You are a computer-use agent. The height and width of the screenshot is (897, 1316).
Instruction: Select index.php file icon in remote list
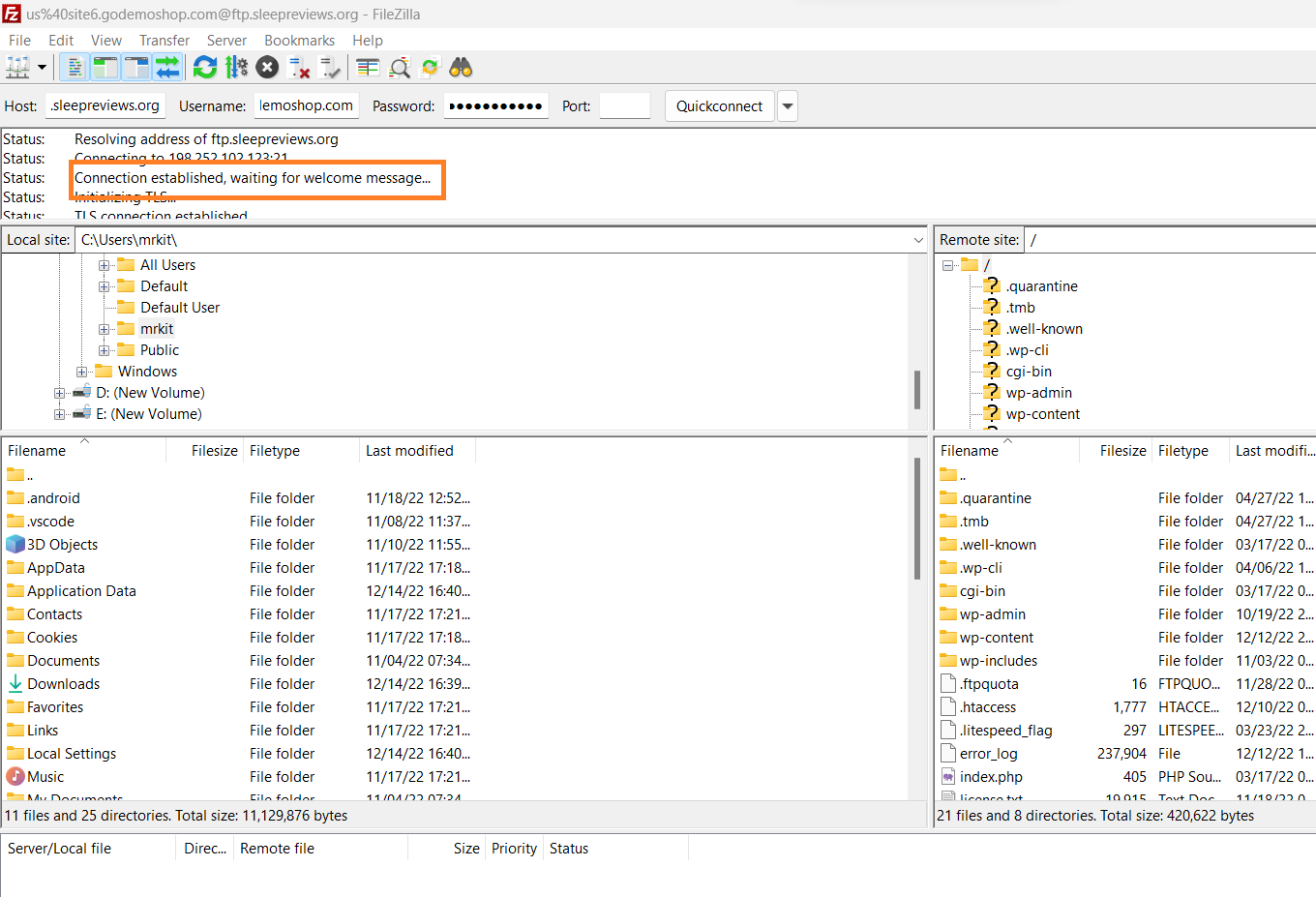[x=948, y=776]
